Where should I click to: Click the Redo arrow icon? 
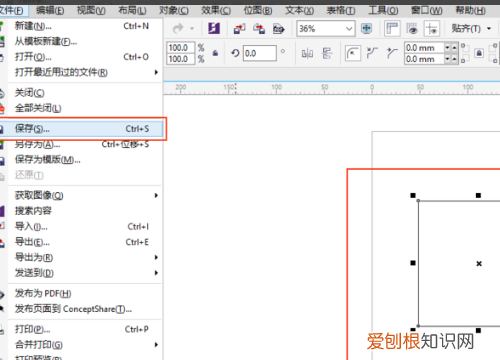(178, 29)
